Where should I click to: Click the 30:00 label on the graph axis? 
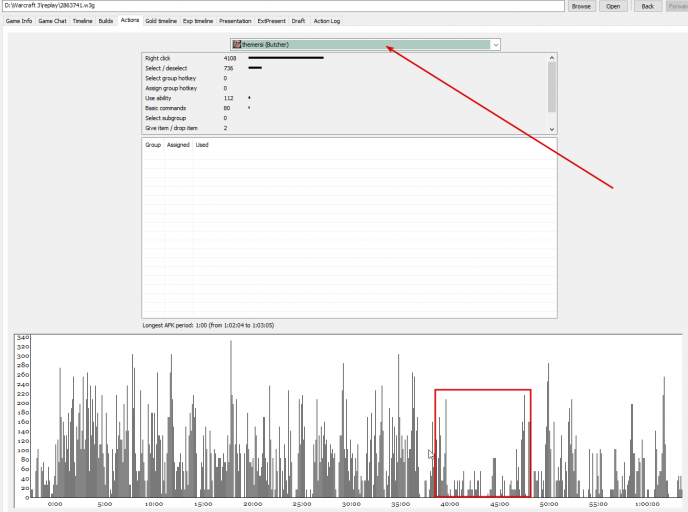(351, 504)
